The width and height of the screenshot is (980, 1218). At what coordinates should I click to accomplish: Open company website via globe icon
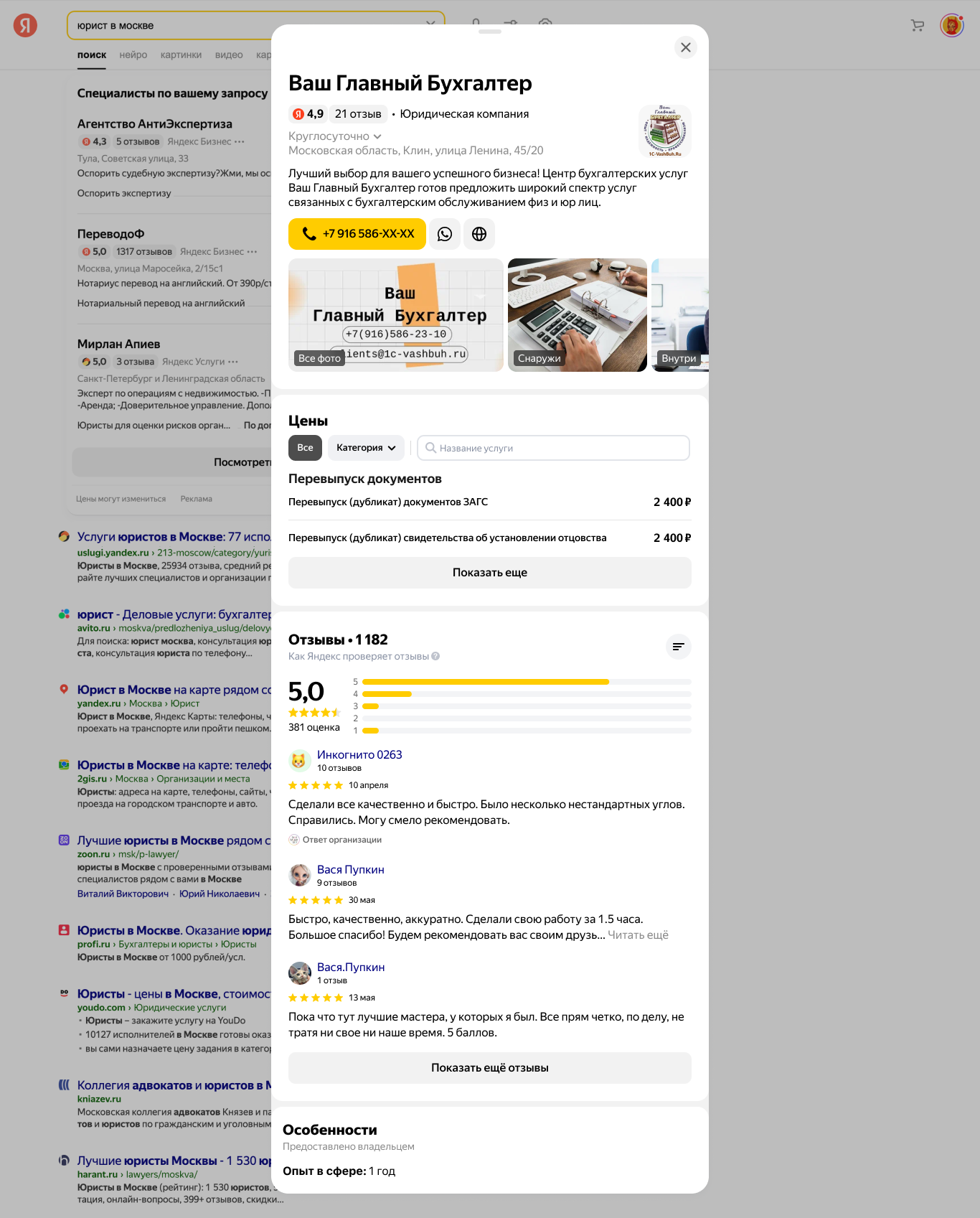pos(479,234)
